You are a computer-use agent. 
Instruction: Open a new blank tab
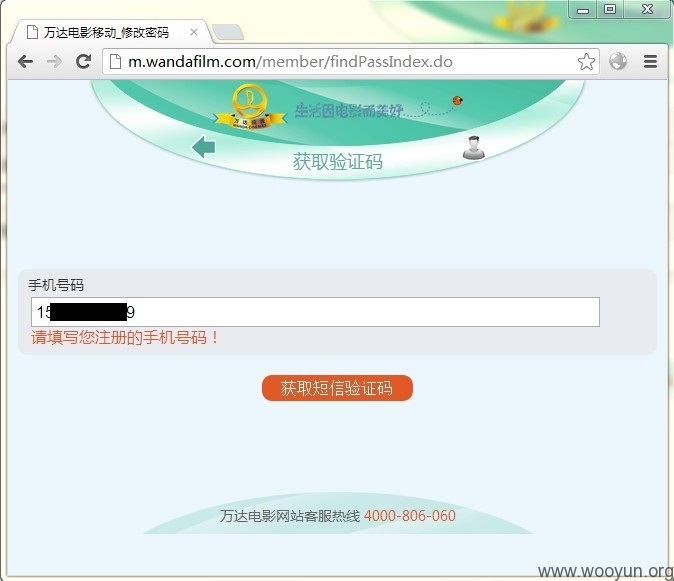tap(228, 33)
